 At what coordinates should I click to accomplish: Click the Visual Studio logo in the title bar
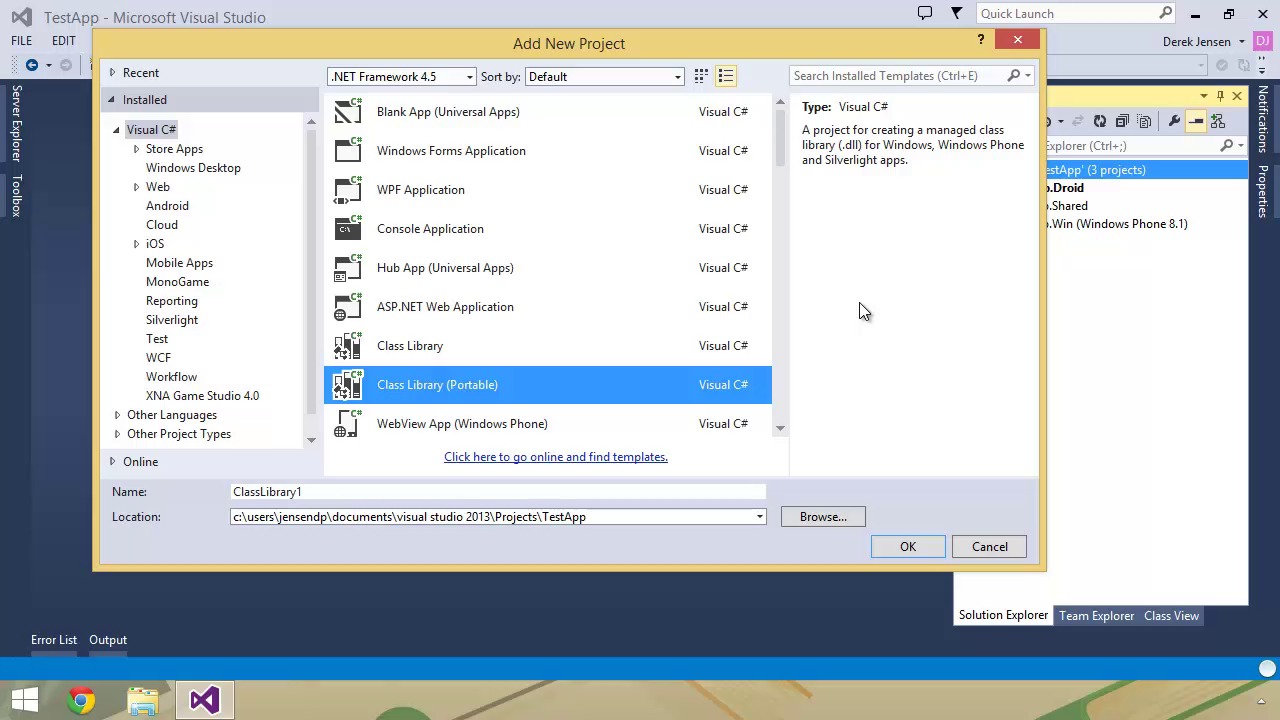click(21, 17)
